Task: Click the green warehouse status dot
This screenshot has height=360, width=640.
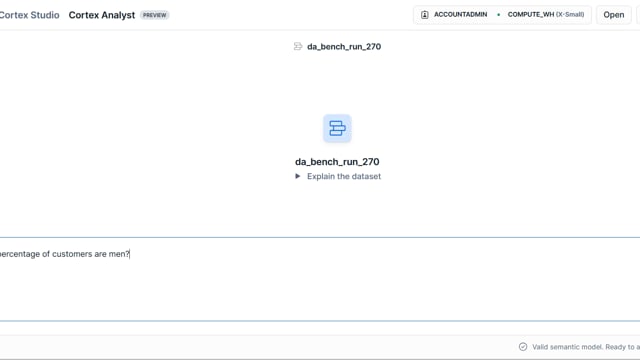Action: coord(498,15)
